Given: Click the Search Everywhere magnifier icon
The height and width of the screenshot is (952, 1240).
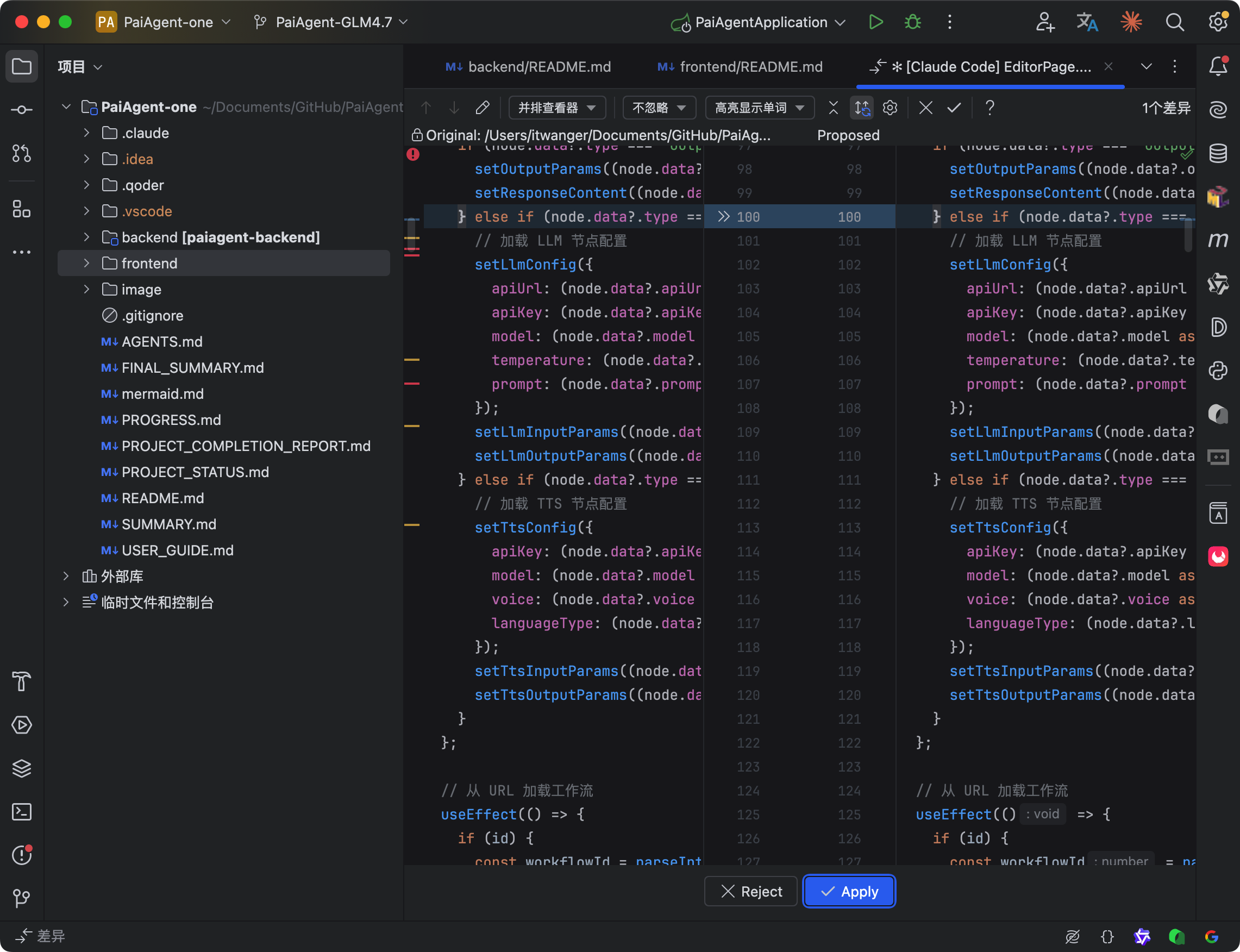Looking at the screenshot, I should [x=1174, y=22].
